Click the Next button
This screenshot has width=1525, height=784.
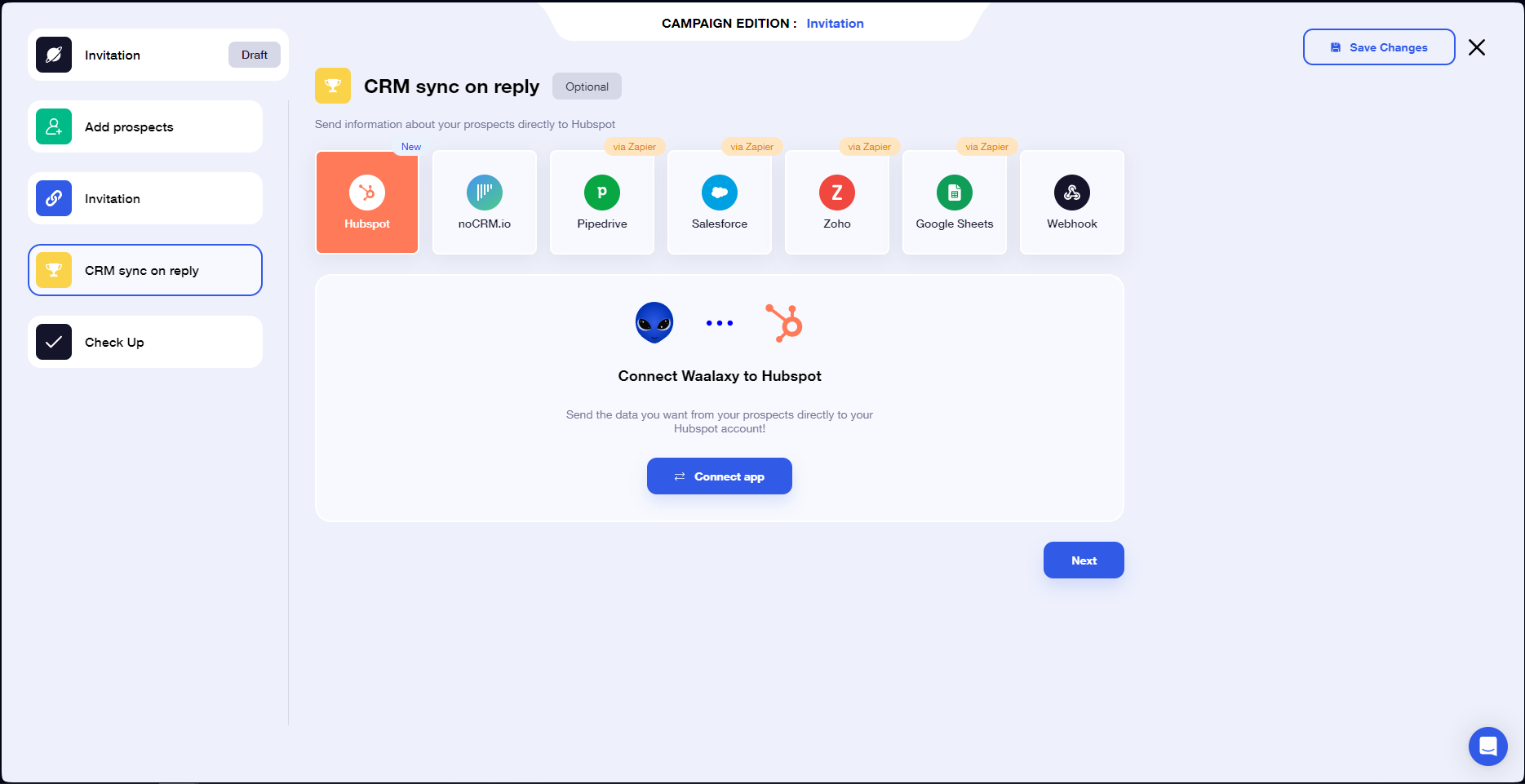click(x=1084, y=560)
